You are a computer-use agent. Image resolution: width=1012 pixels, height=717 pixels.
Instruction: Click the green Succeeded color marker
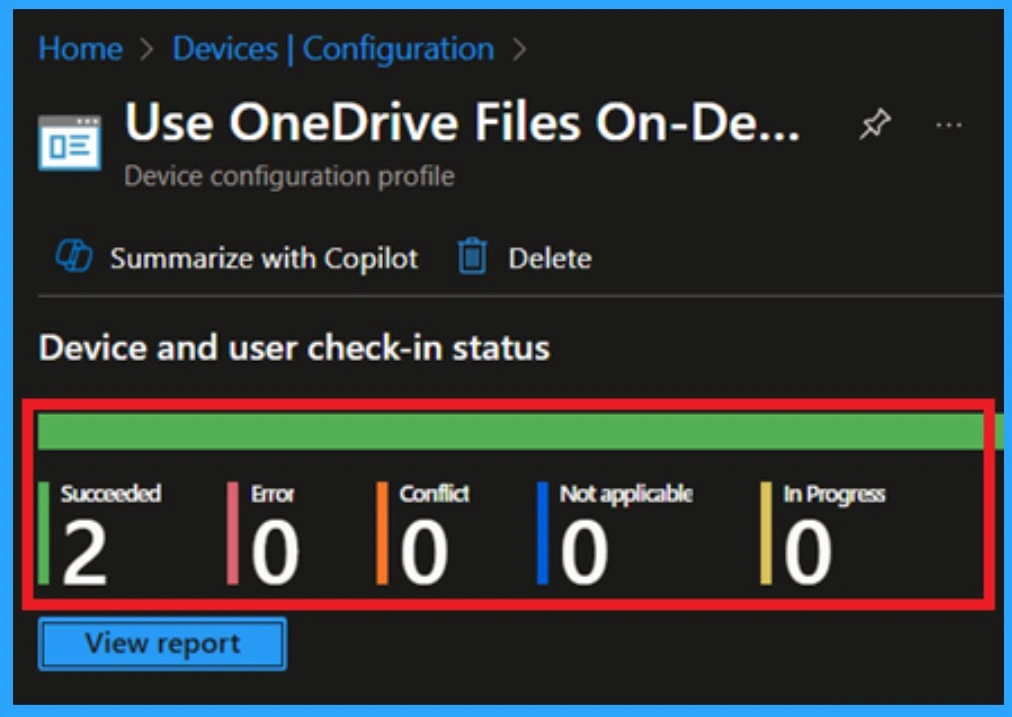point(44,533)
